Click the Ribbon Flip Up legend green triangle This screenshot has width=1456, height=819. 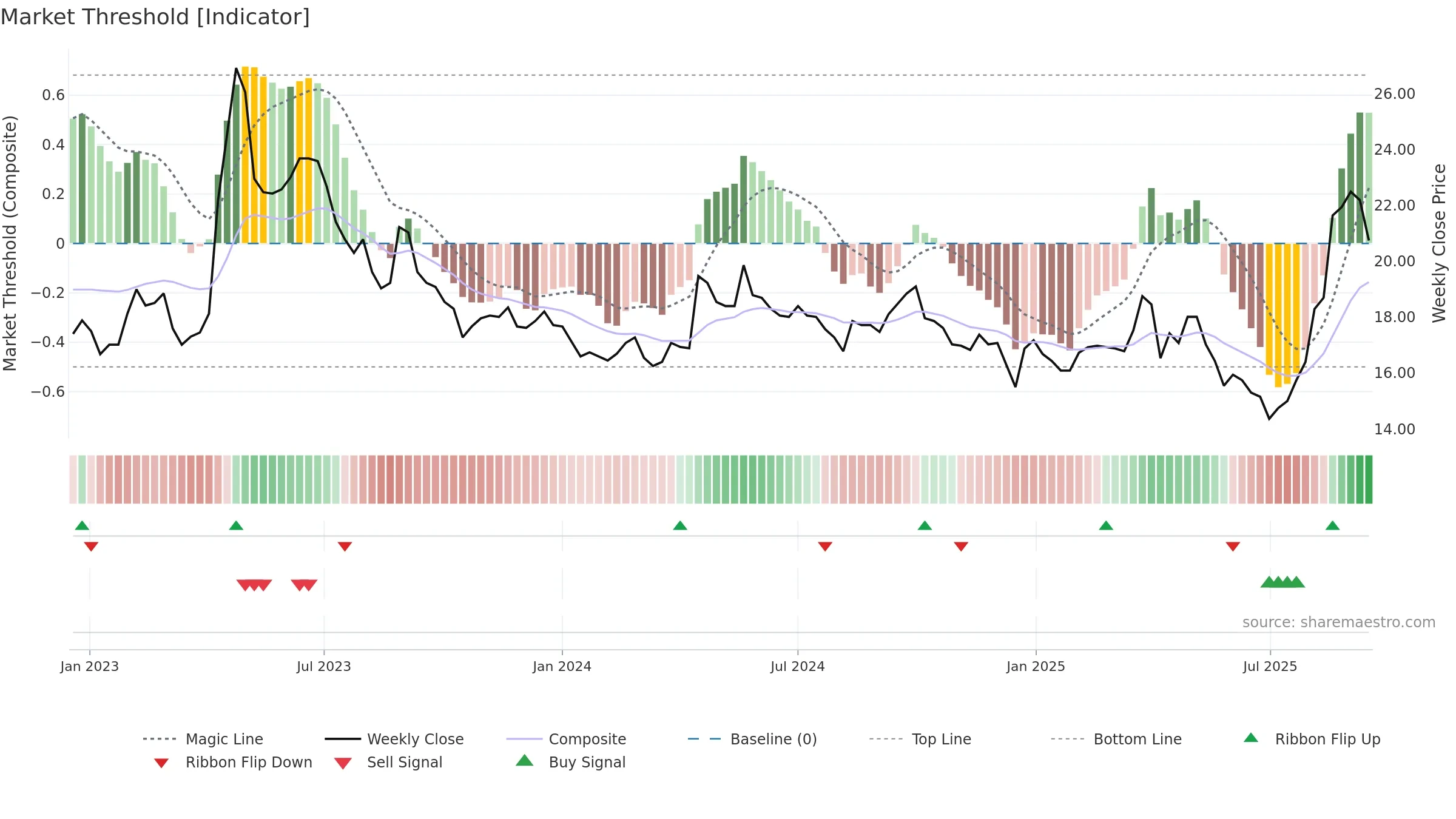pos(1251,738)
